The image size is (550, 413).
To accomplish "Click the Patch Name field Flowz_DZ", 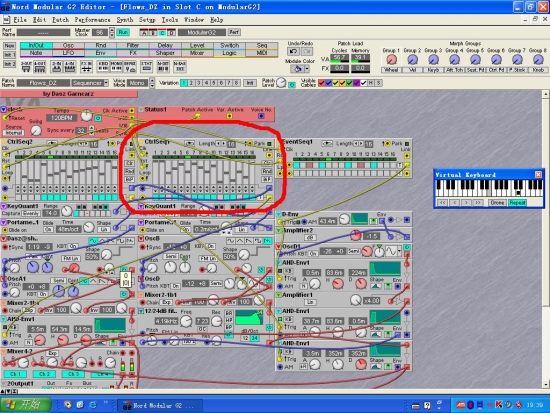I will tap(43, 83).
